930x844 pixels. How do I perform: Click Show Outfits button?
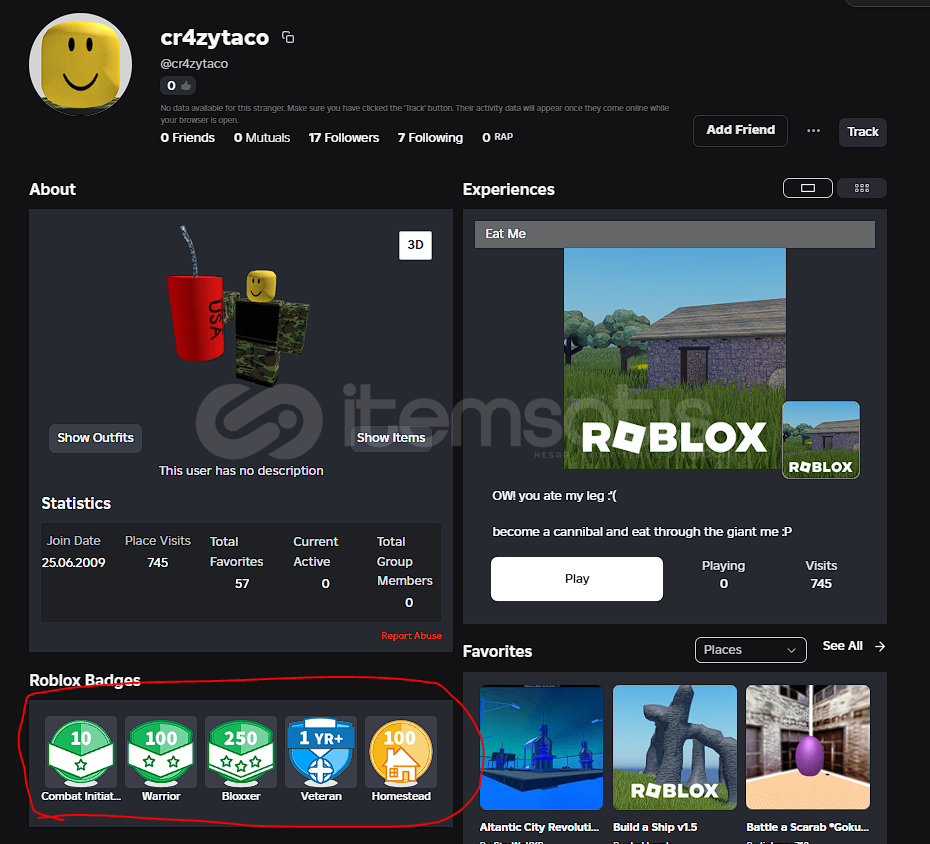[x=95, y=438]
